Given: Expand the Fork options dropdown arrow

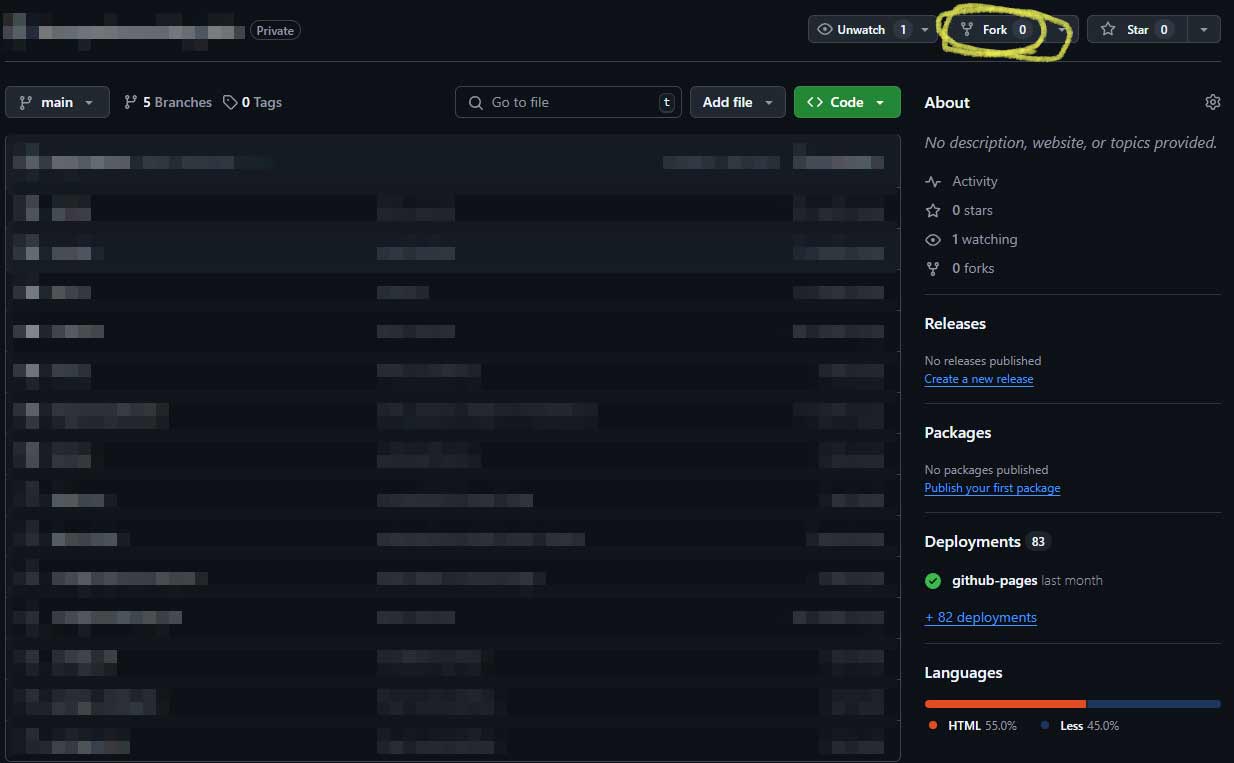Looking at the screenshot, I should tap(1062, 29).
